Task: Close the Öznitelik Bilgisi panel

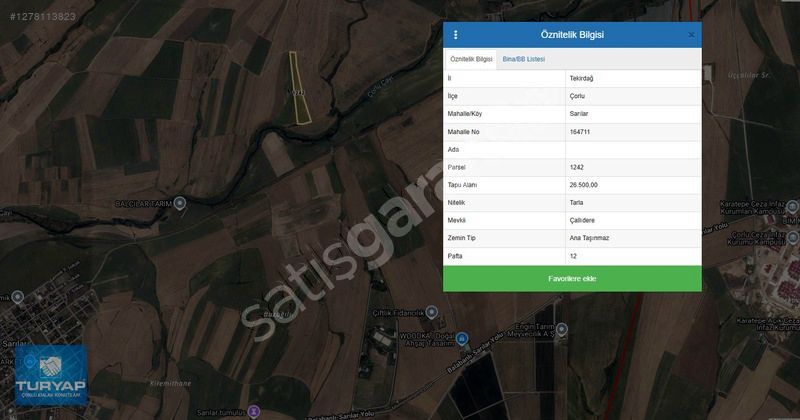Action: pos(691,35)
